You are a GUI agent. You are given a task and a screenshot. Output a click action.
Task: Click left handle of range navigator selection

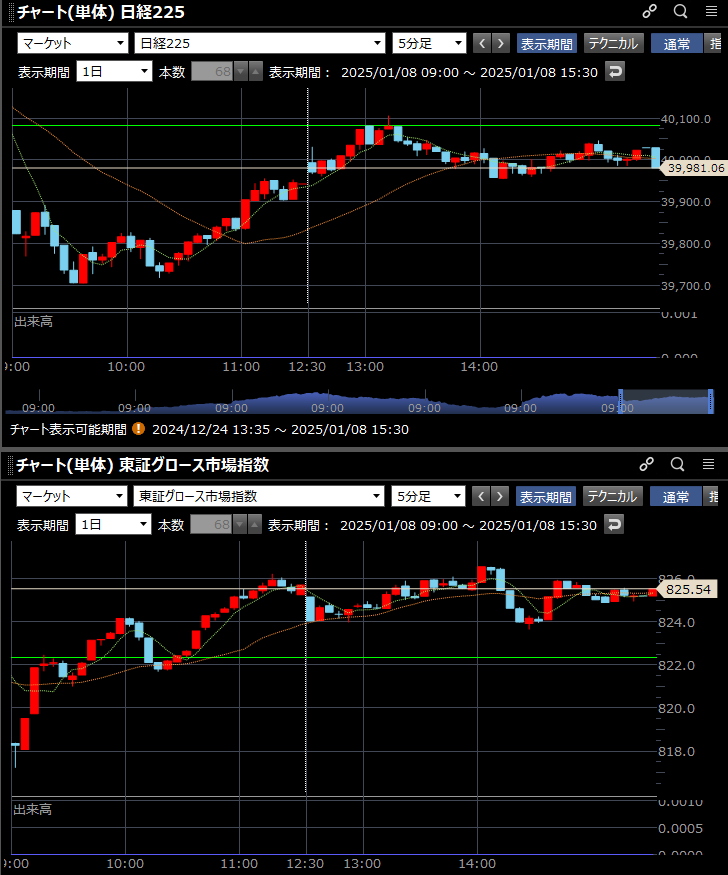click(620, 401)
